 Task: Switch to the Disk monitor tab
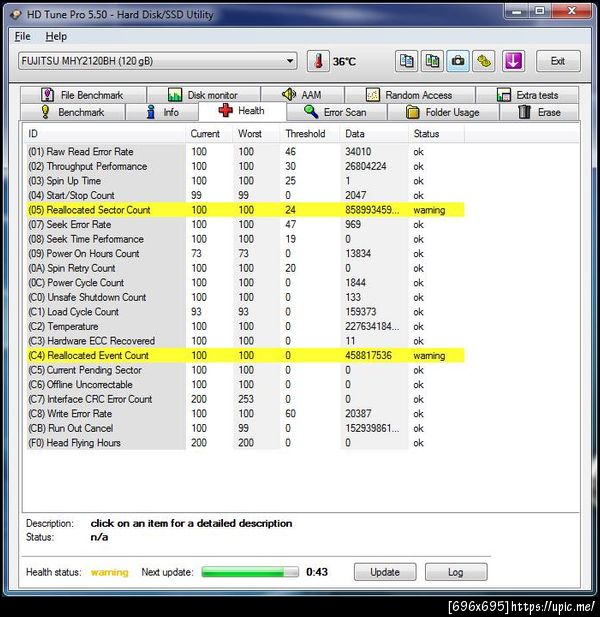[203, 95]
